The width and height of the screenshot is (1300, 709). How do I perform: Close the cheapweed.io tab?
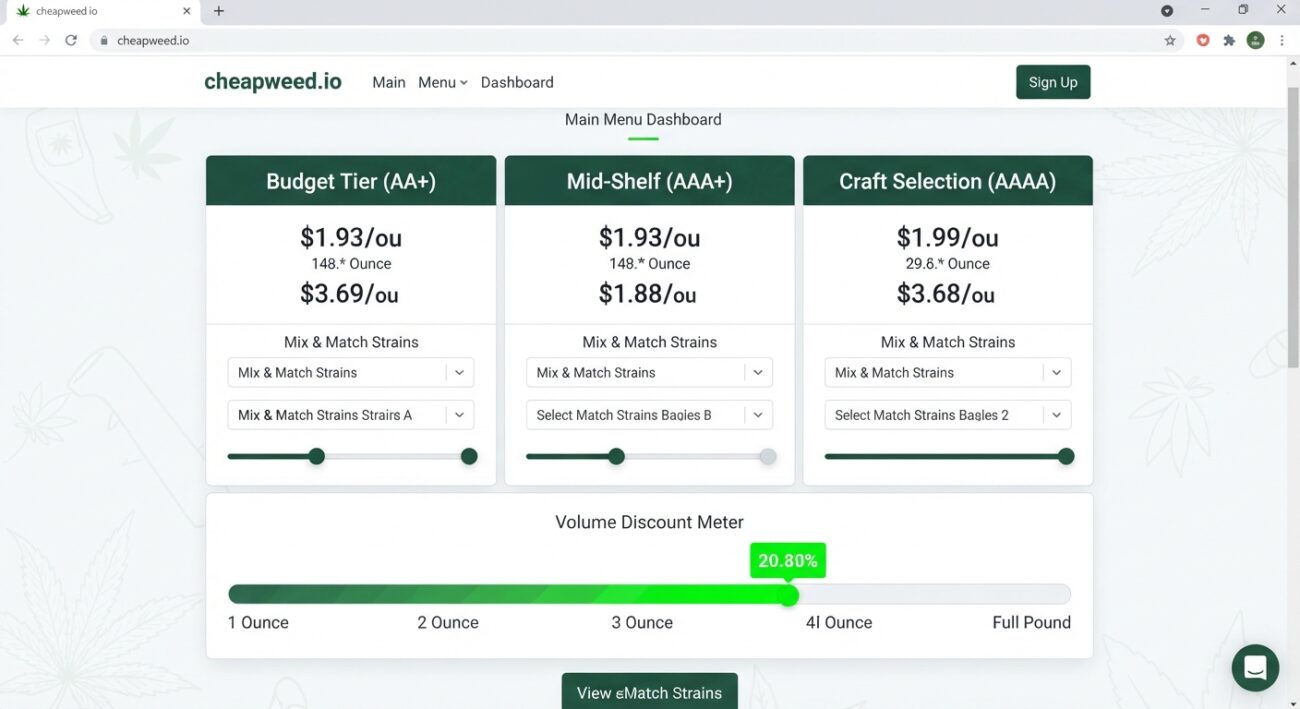point(186,11)
